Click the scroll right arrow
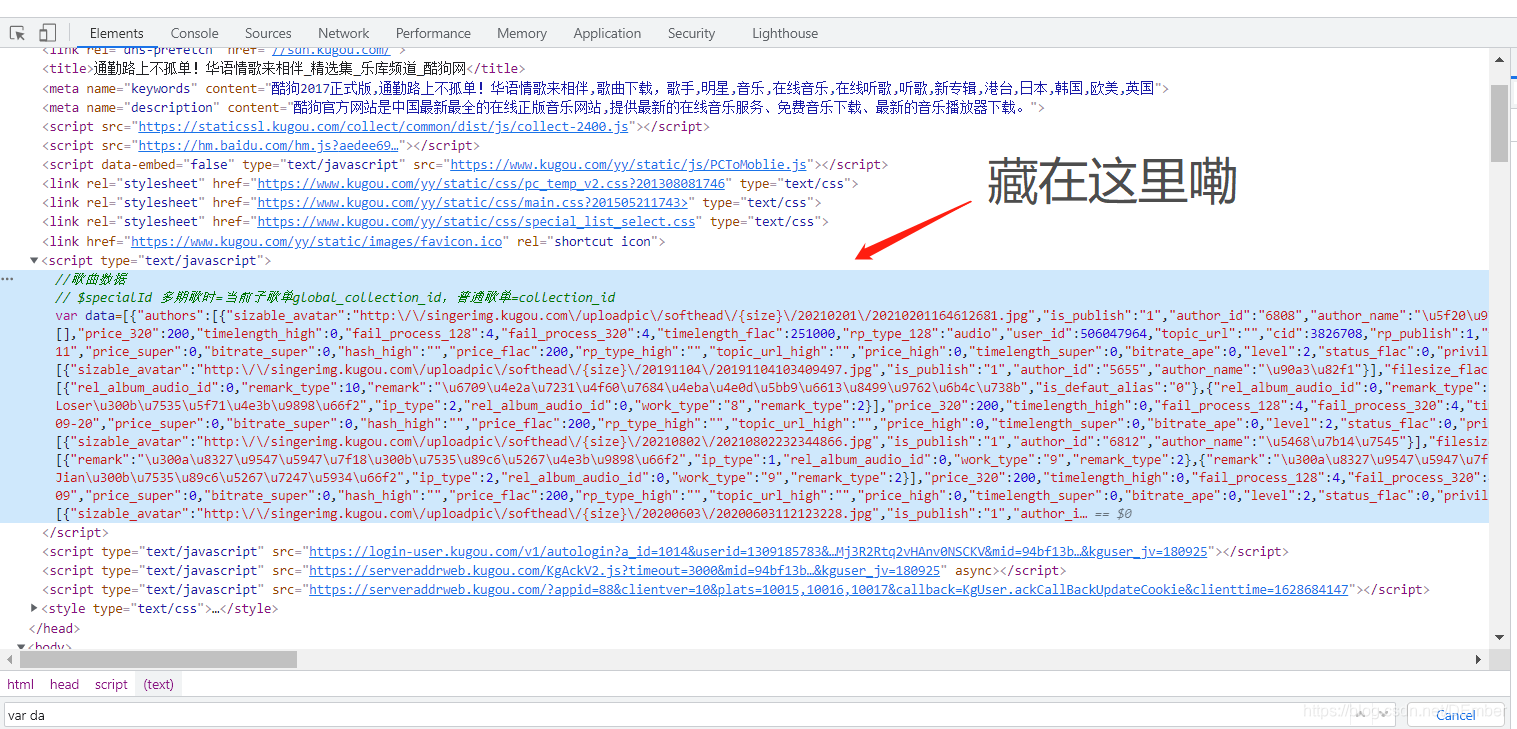This screenshot has height=729, width=1517. click(x=1480, y=660)
